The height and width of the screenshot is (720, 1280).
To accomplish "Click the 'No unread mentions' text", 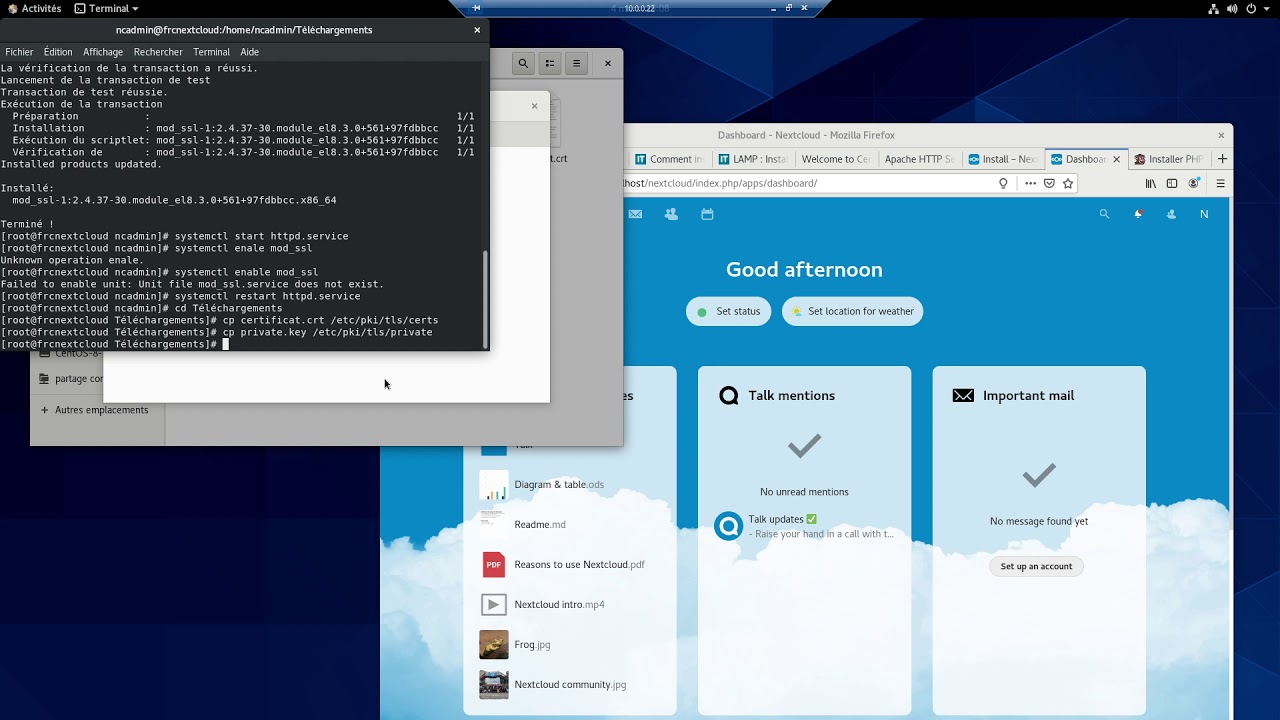I will [x=804, y=492].
